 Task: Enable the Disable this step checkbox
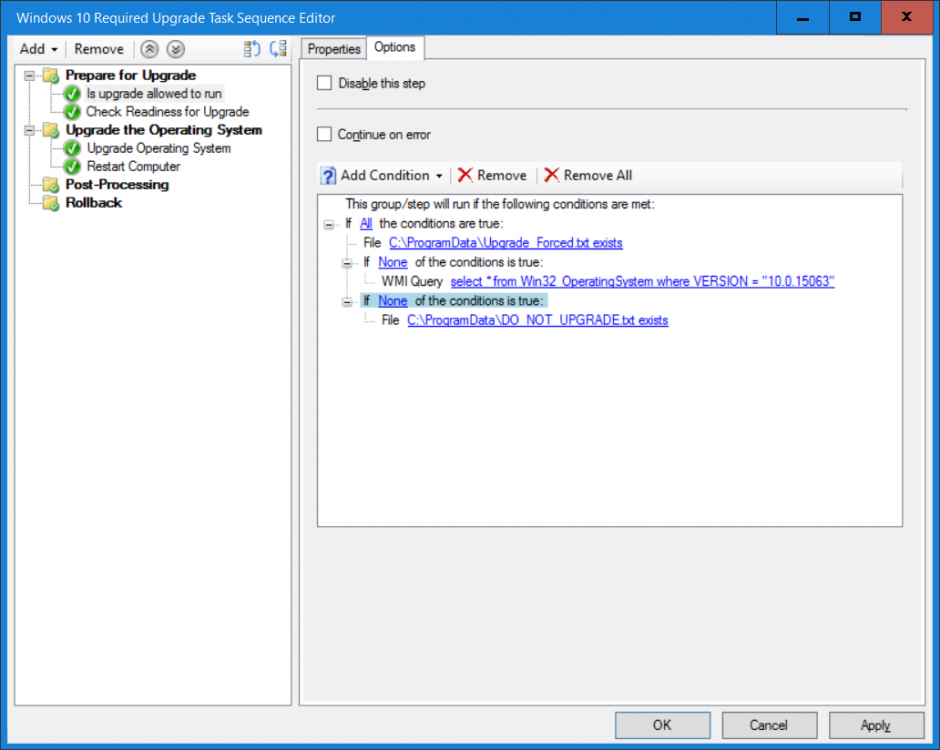[x=324, y=83]
